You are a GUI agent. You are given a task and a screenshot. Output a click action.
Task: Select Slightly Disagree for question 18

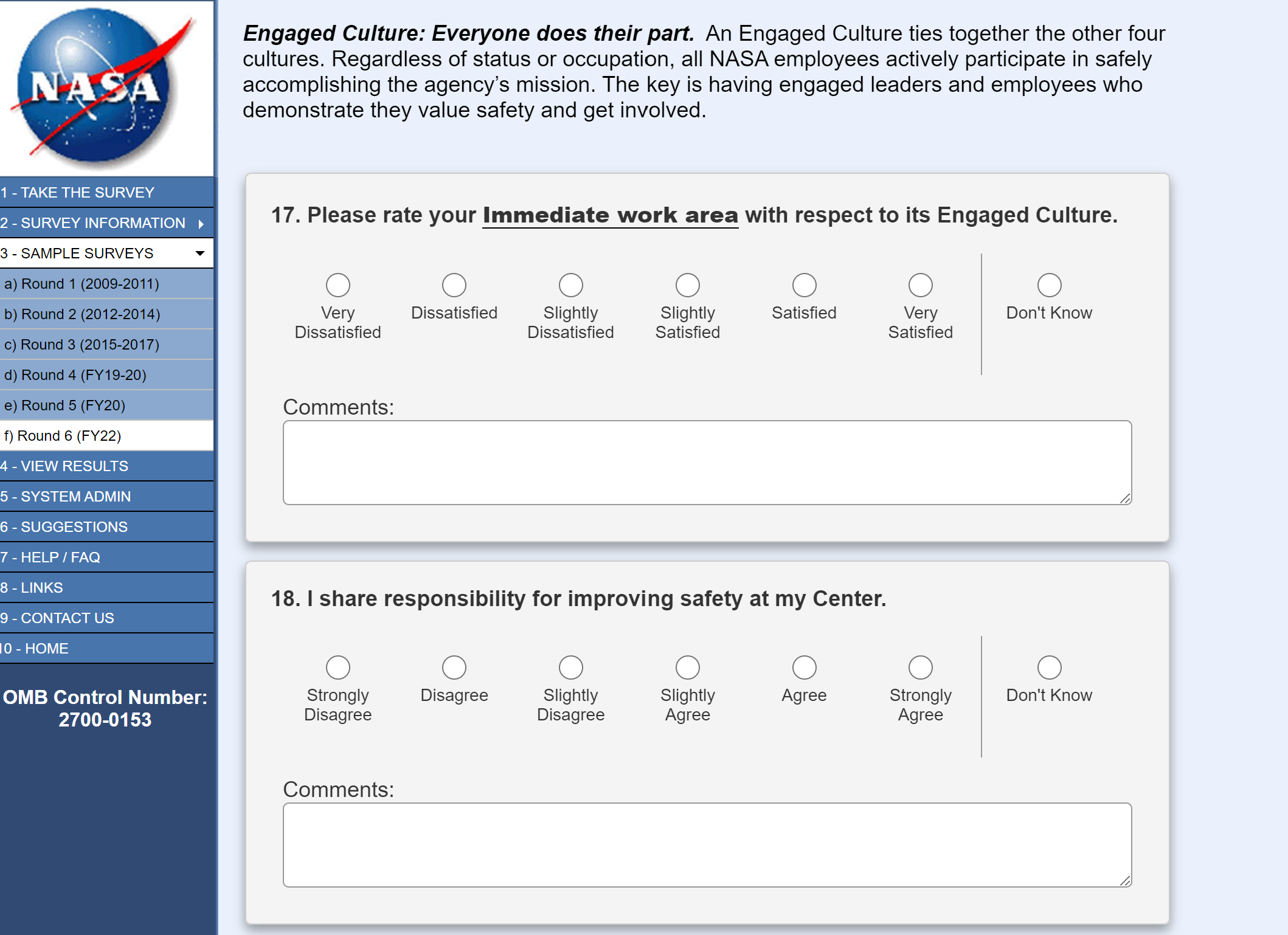(x=570, y=668)
